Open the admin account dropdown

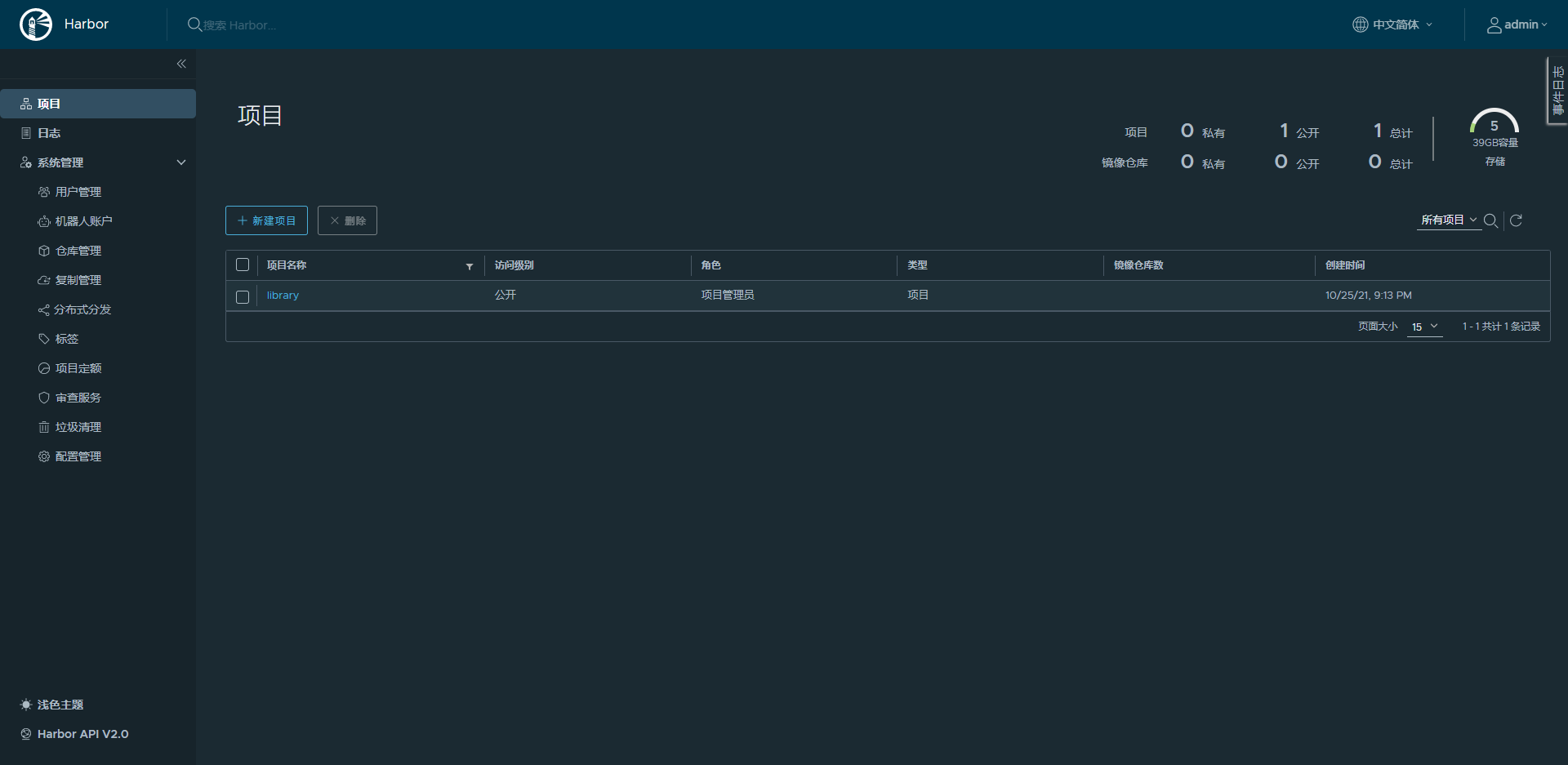[1517, 24]
